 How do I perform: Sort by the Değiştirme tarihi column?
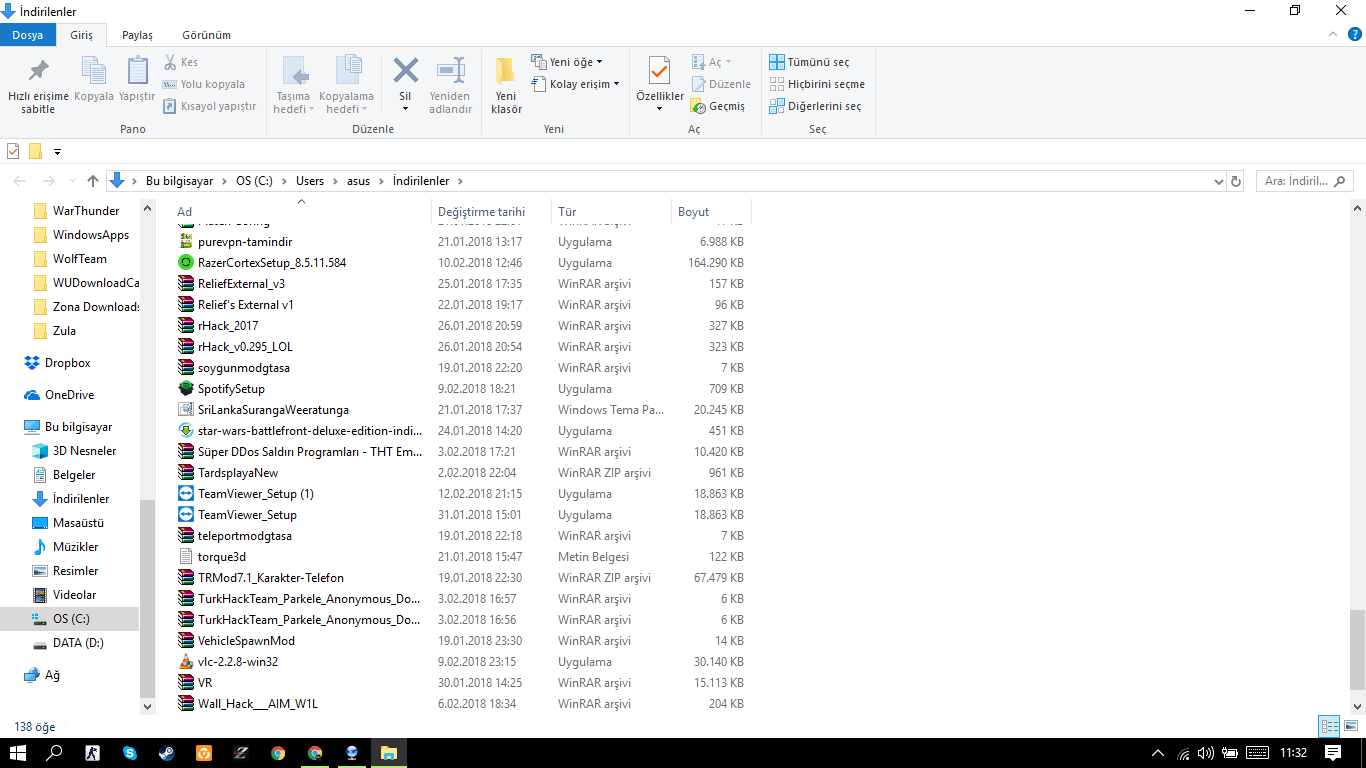click(491, 212)
